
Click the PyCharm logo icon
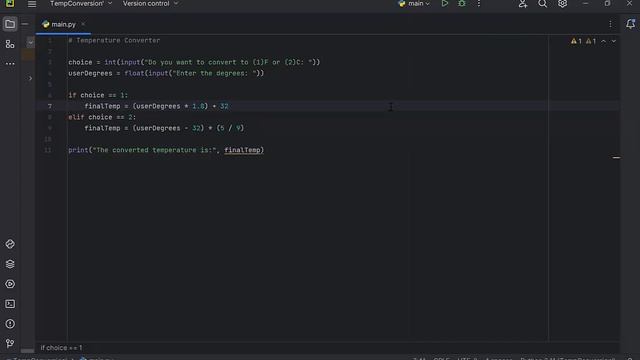point(10,4)
